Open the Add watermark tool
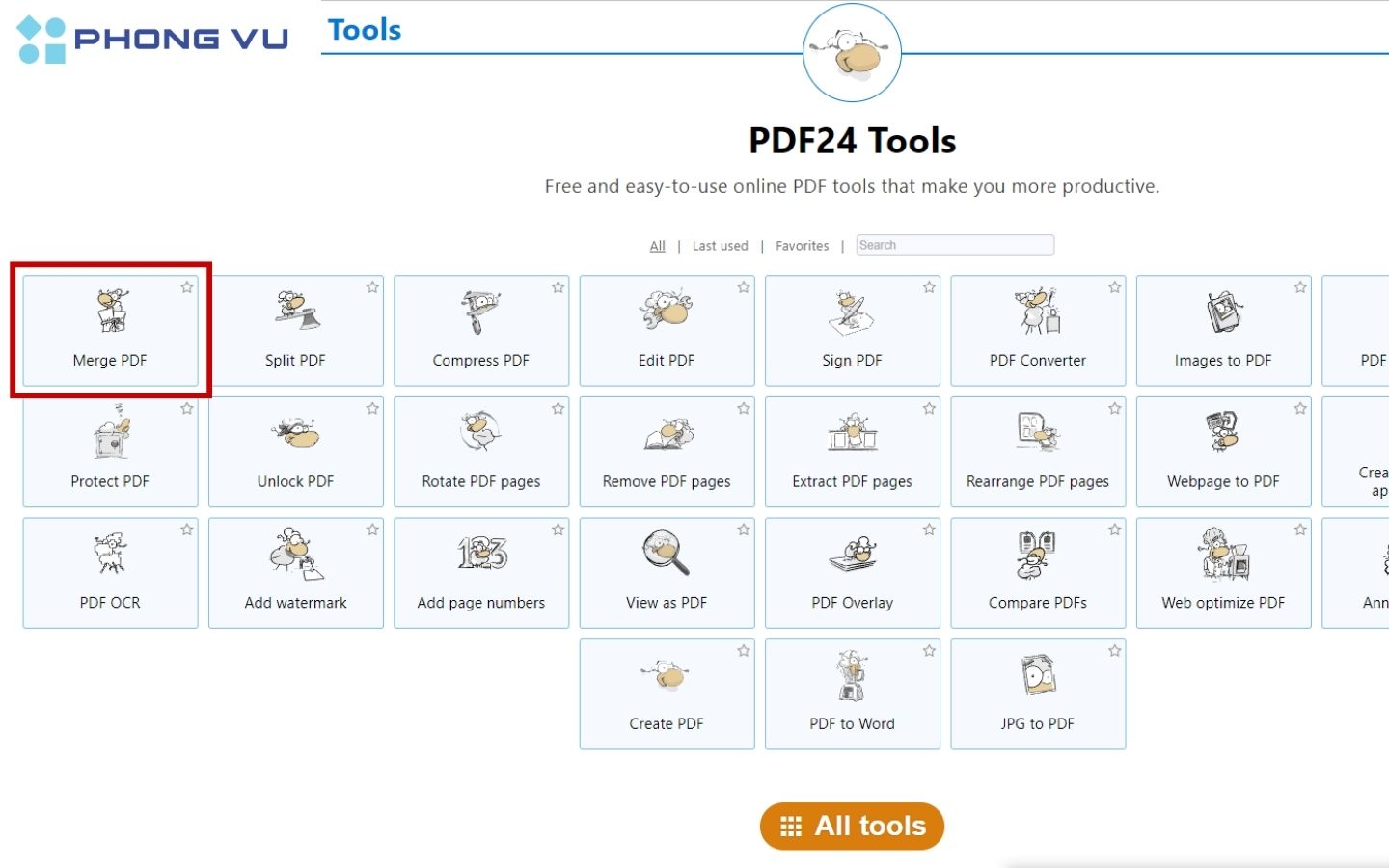 tap(296, 574)
